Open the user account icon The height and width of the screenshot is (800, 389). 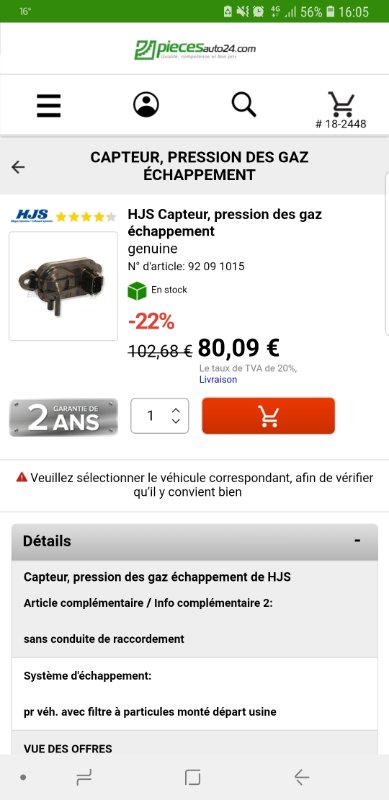pyautogui.click(x=146, y=105)
